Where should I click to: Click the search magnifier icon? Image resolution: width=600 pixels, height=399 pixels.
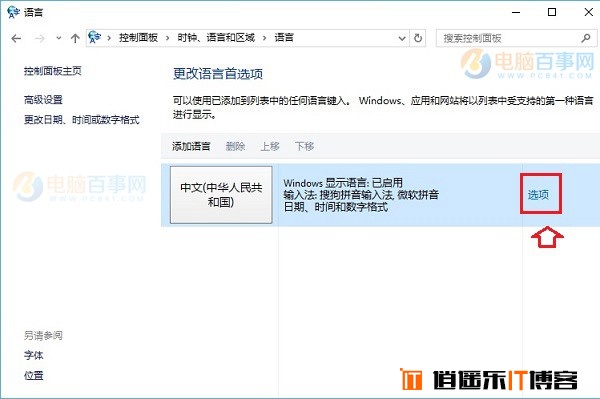(x=586, y=38)
